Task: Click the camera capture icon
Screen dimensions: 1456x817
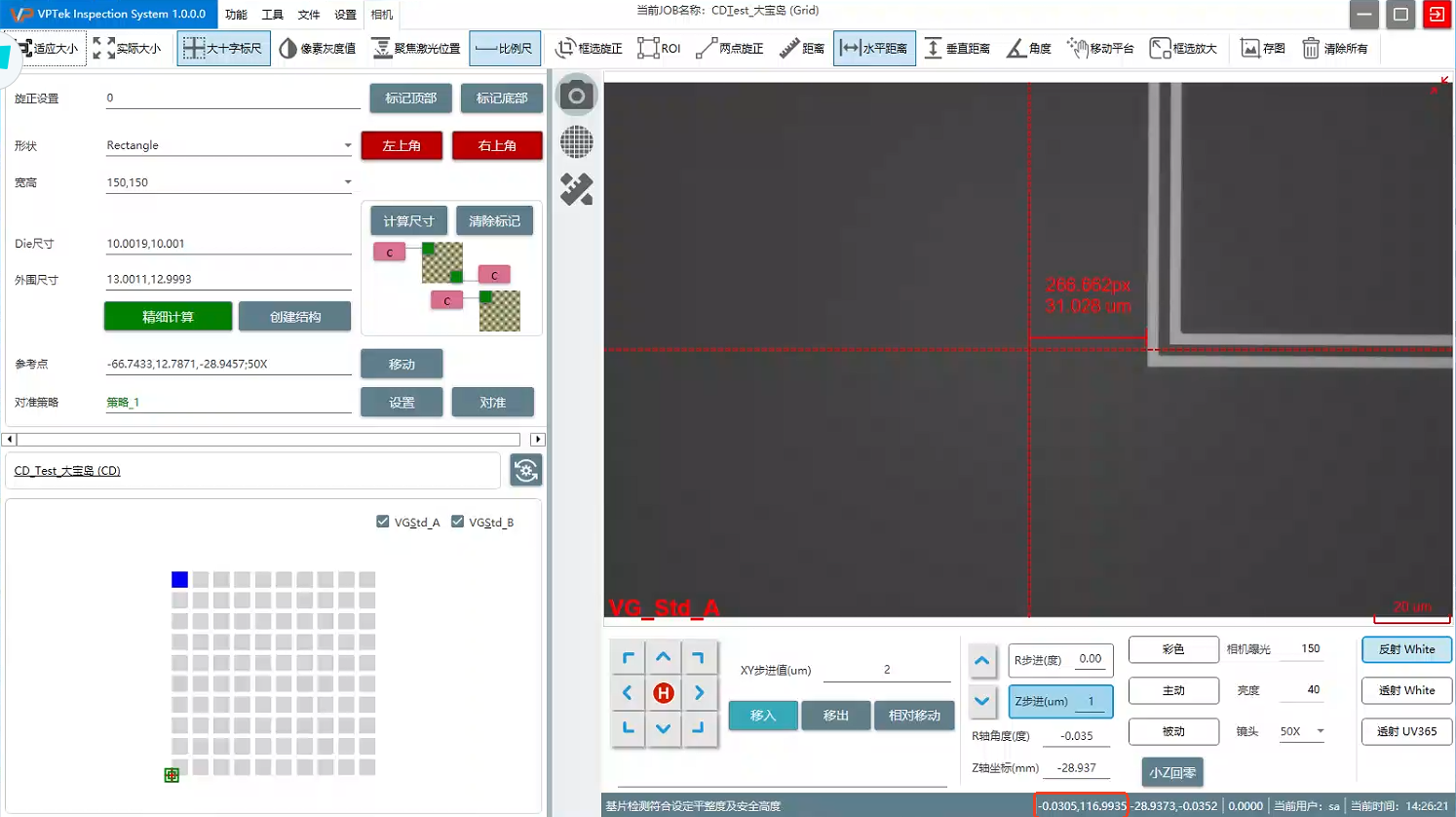Action: pyautogui.click(x=576, y=96)
